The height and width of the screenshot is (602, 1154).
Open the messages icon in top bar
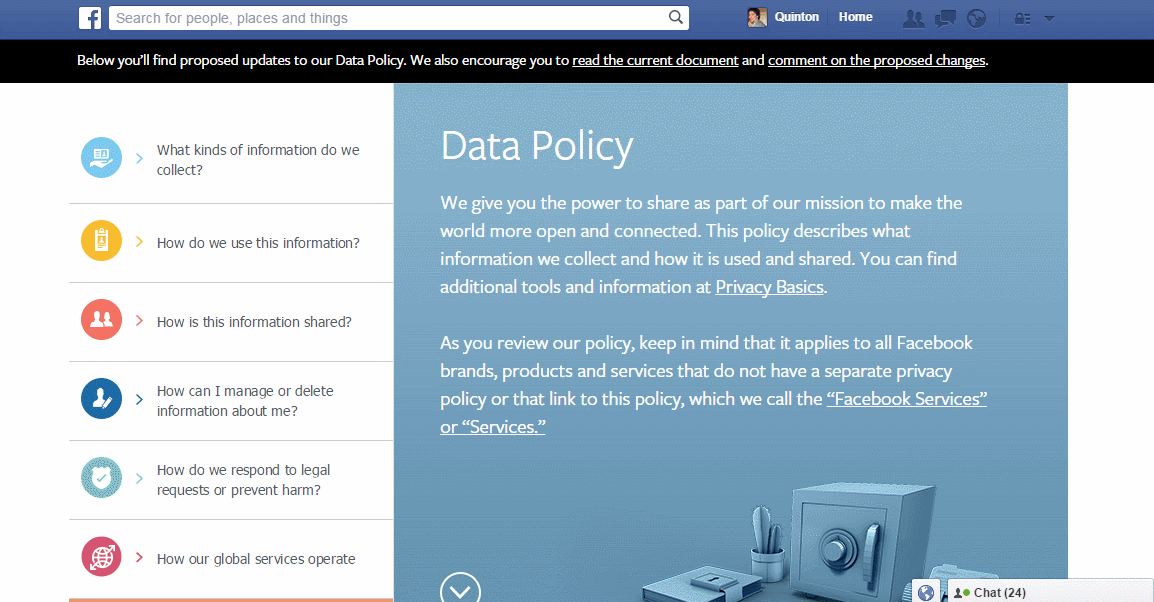pos(945,18)
